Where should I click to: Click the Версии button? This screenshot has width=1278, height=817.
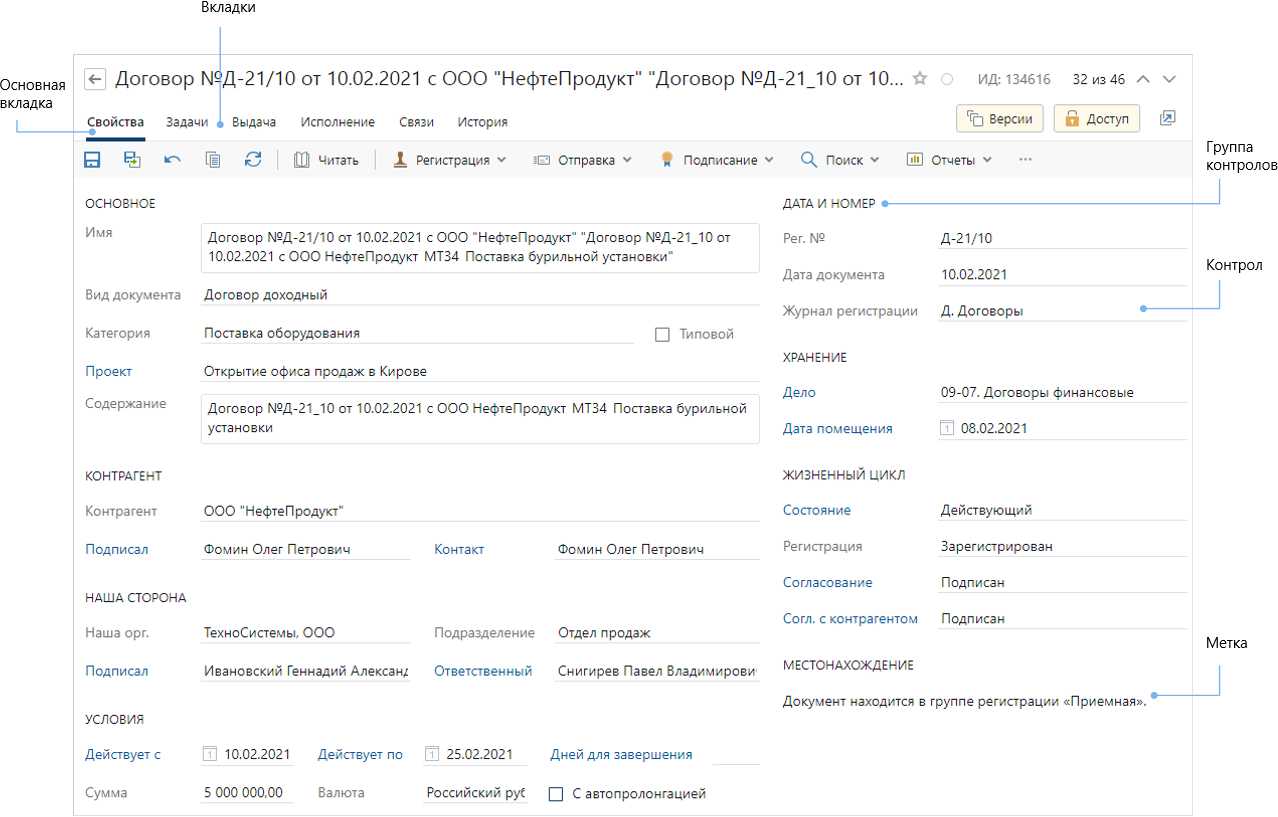[x=1001, y=119]
